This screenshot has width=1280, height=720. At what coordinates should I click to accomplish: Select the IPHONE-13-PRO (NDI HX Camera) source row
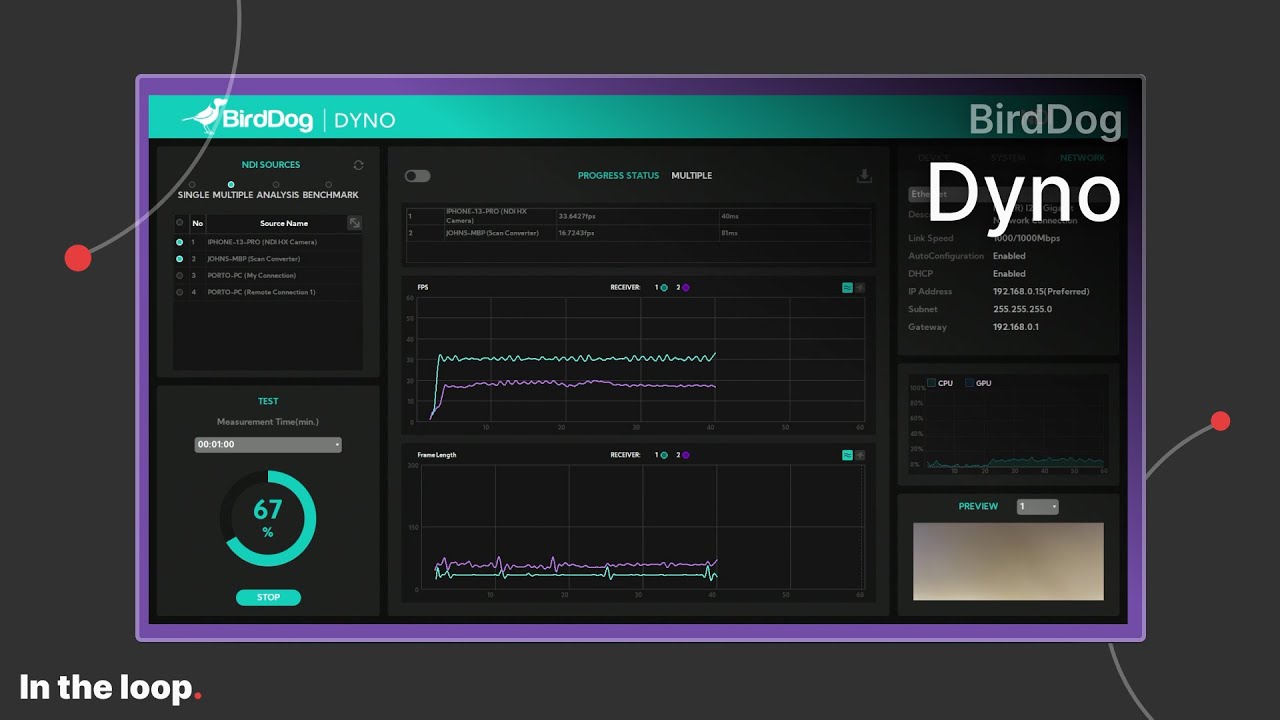point(268,242)
